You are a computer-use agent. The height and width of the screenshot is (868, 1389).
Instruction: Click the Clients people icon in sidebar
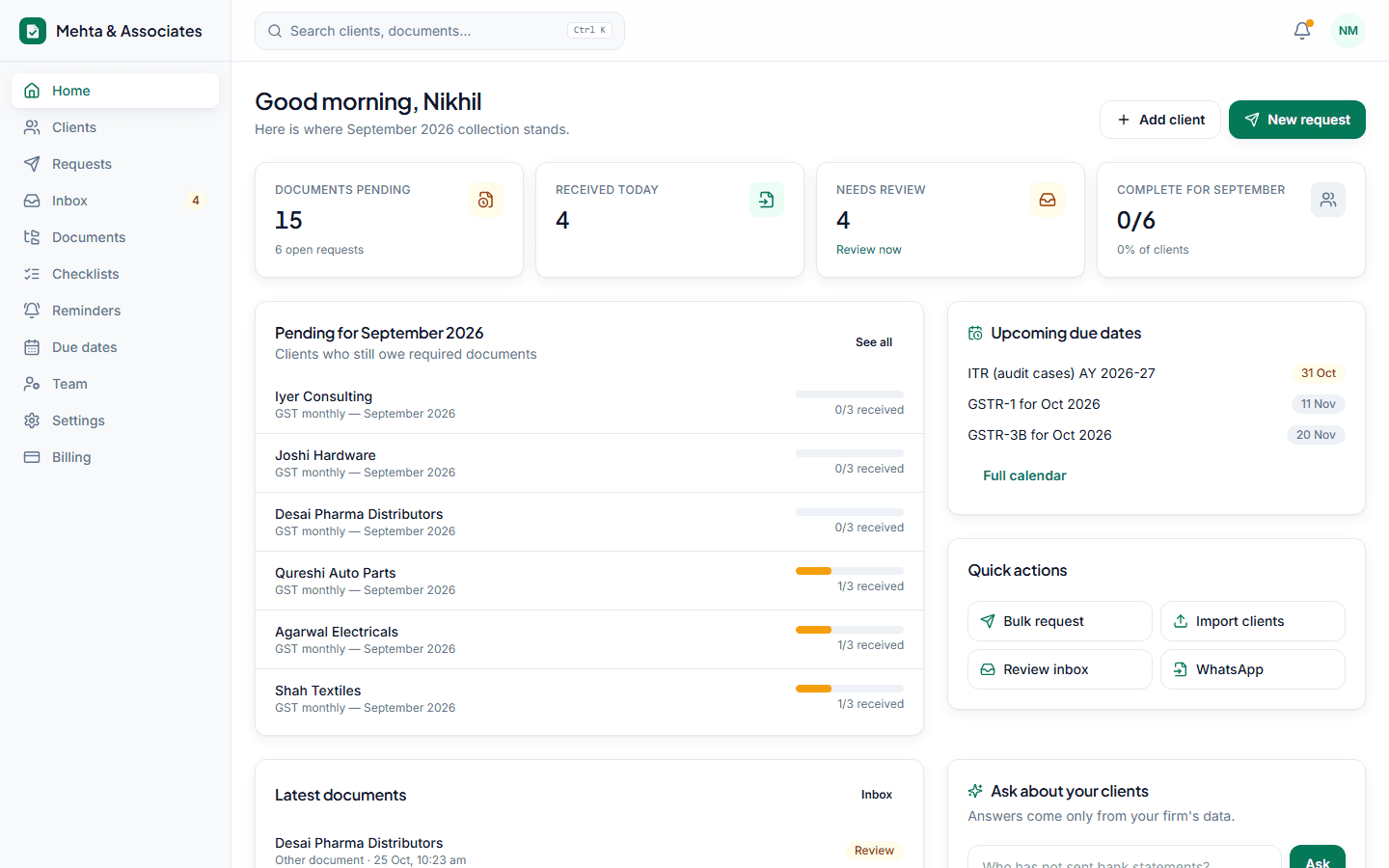(x=32, y=127)
